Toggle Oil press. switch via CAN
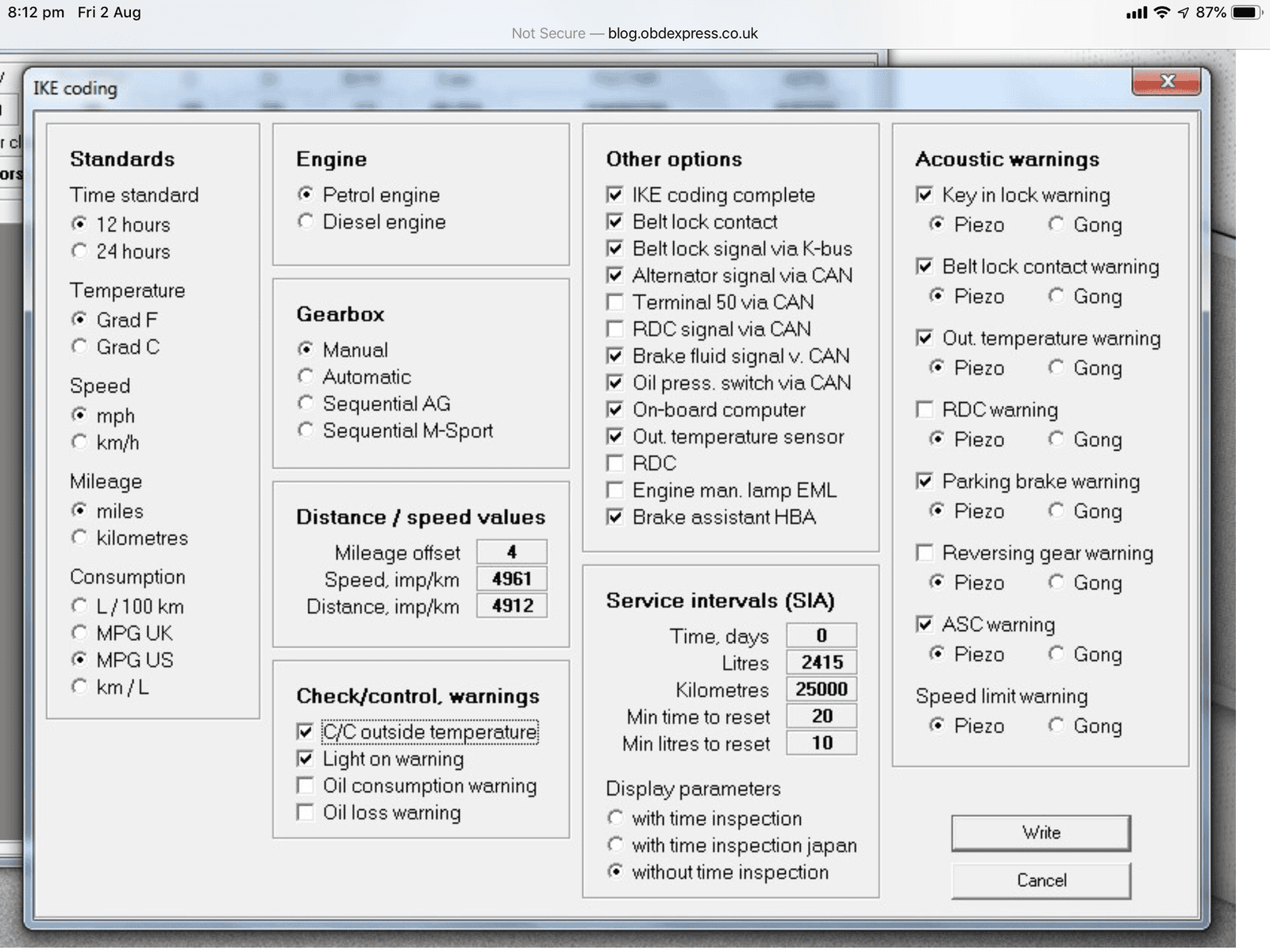This screenshot has width=1270, height=952. [614, 382]
